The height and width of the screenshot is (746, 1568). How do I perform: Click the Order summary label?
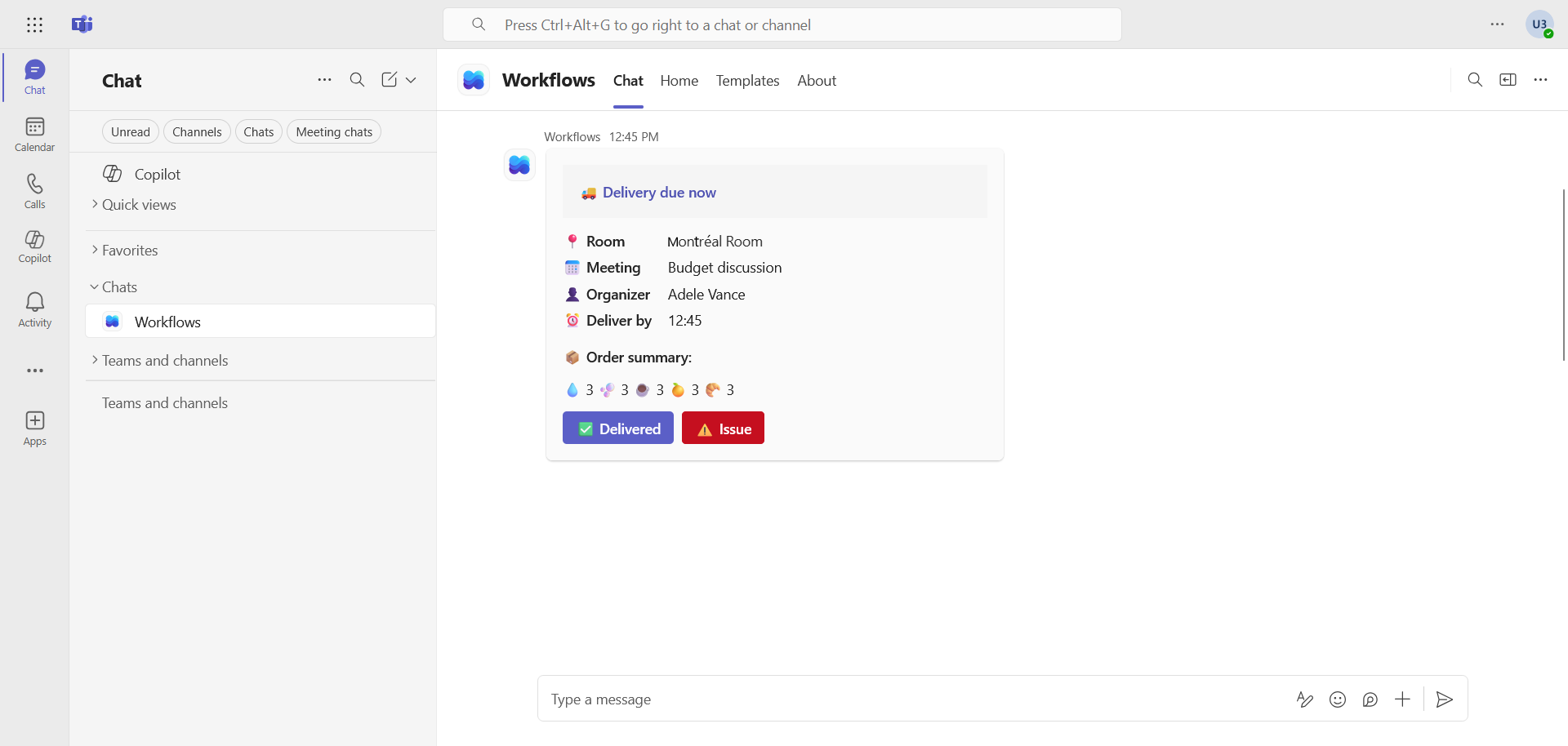[639, 357]
